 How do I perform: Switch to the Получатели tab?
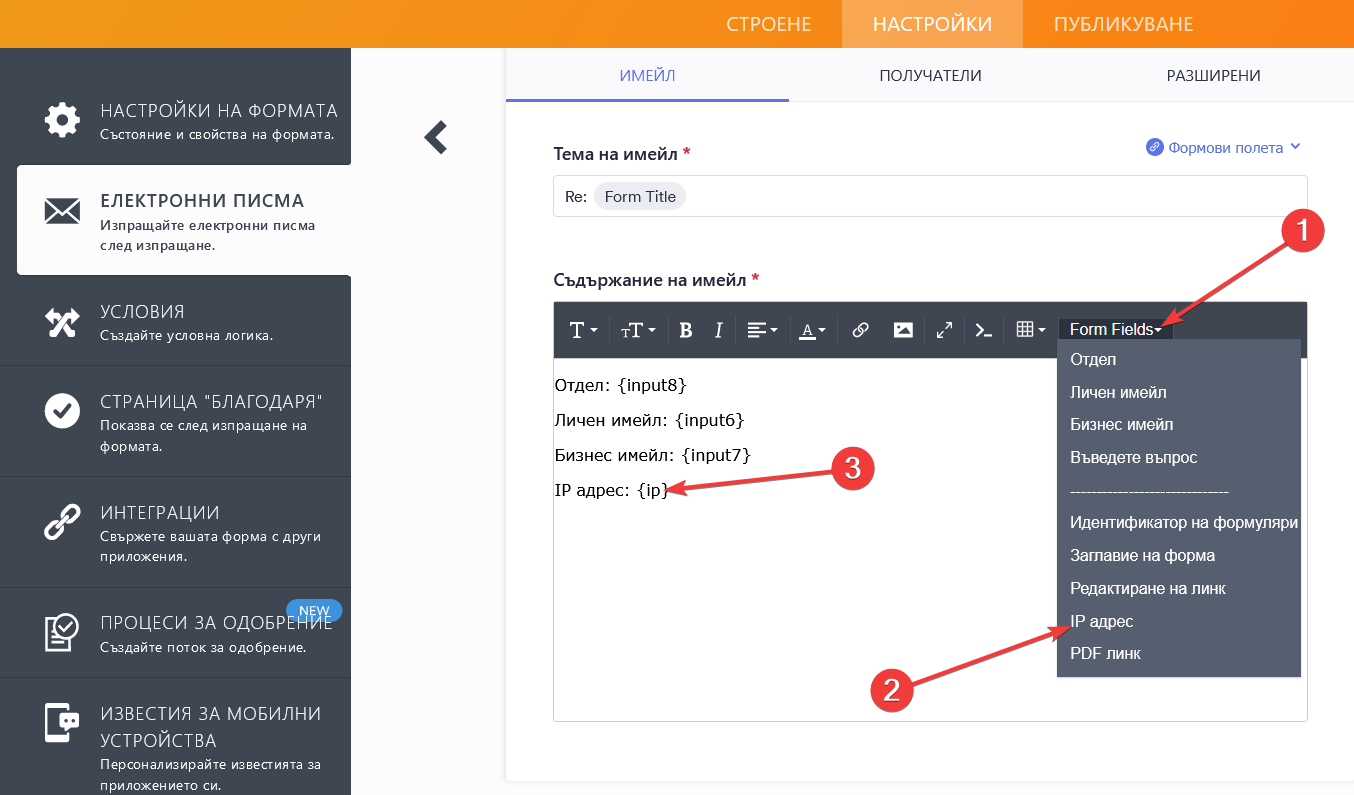pos(930,76)
